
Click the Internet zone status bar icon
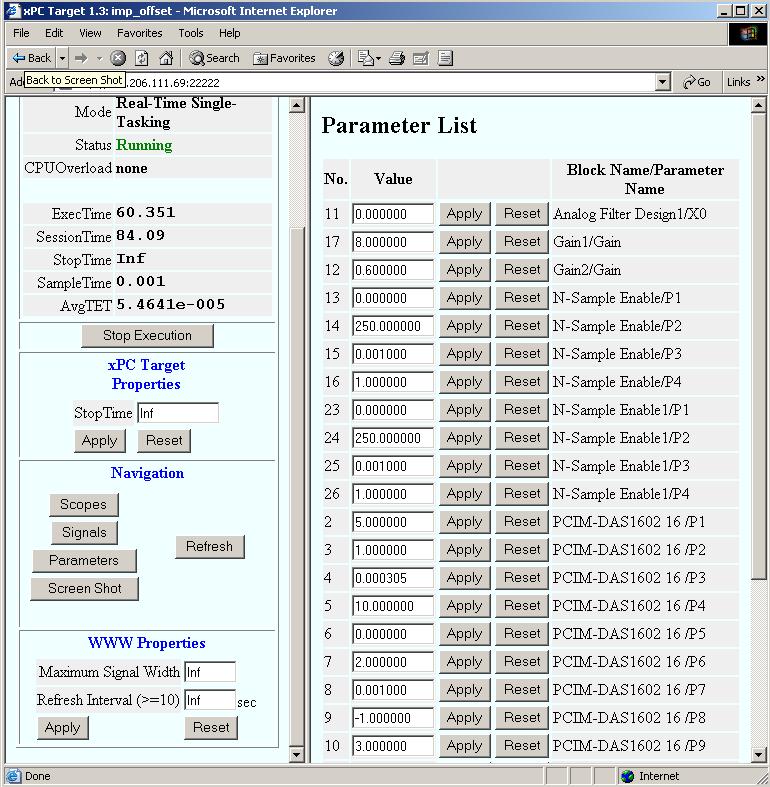(x=627, y=776)
